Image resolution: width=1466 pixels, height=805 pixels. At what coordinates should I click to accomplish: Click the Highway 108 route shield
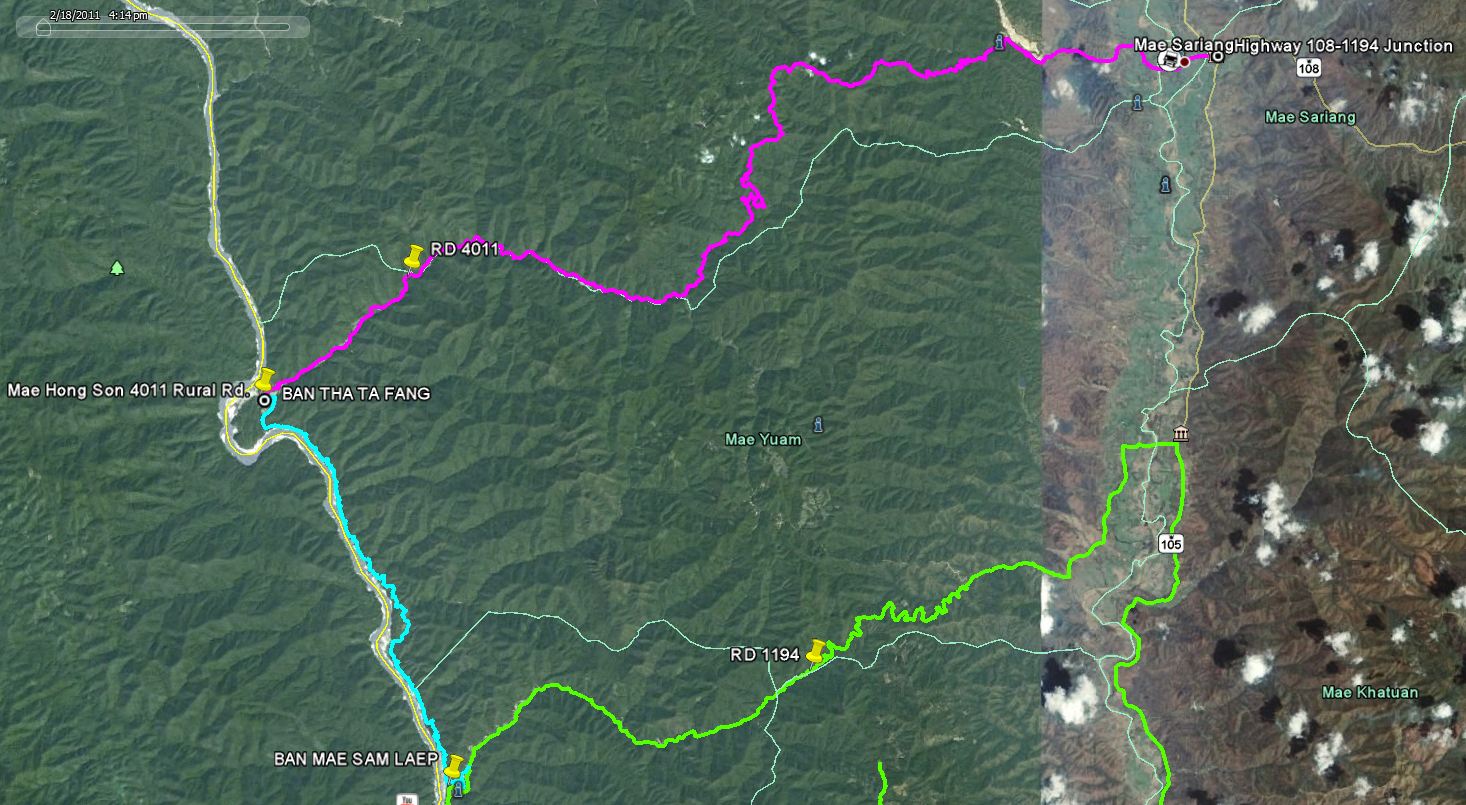click(1309, 68)
